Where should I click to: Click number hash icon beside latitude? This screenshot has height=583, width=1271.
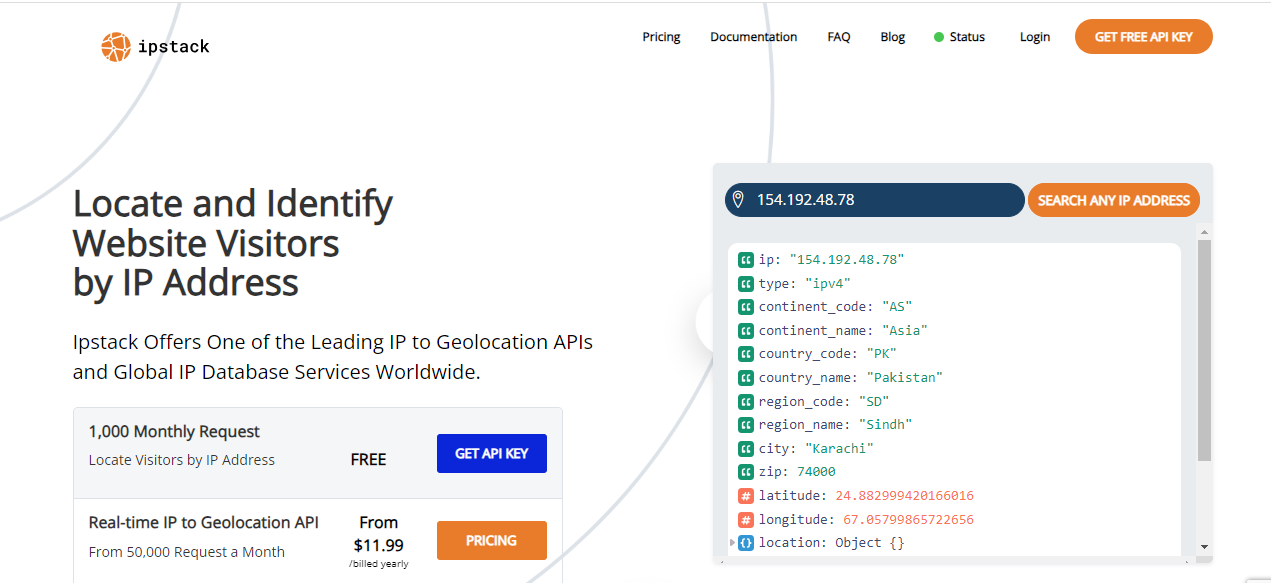[745, 495]
